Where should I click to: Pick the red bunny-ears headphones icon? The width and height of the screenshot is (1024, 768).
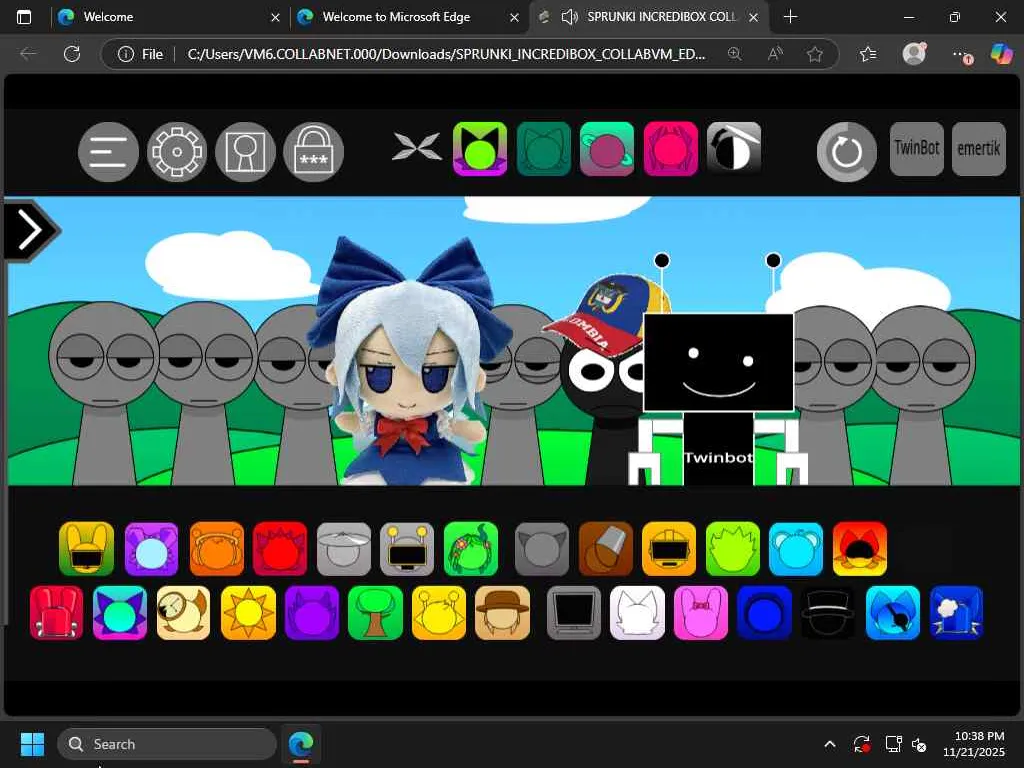(x=57, y=613)
